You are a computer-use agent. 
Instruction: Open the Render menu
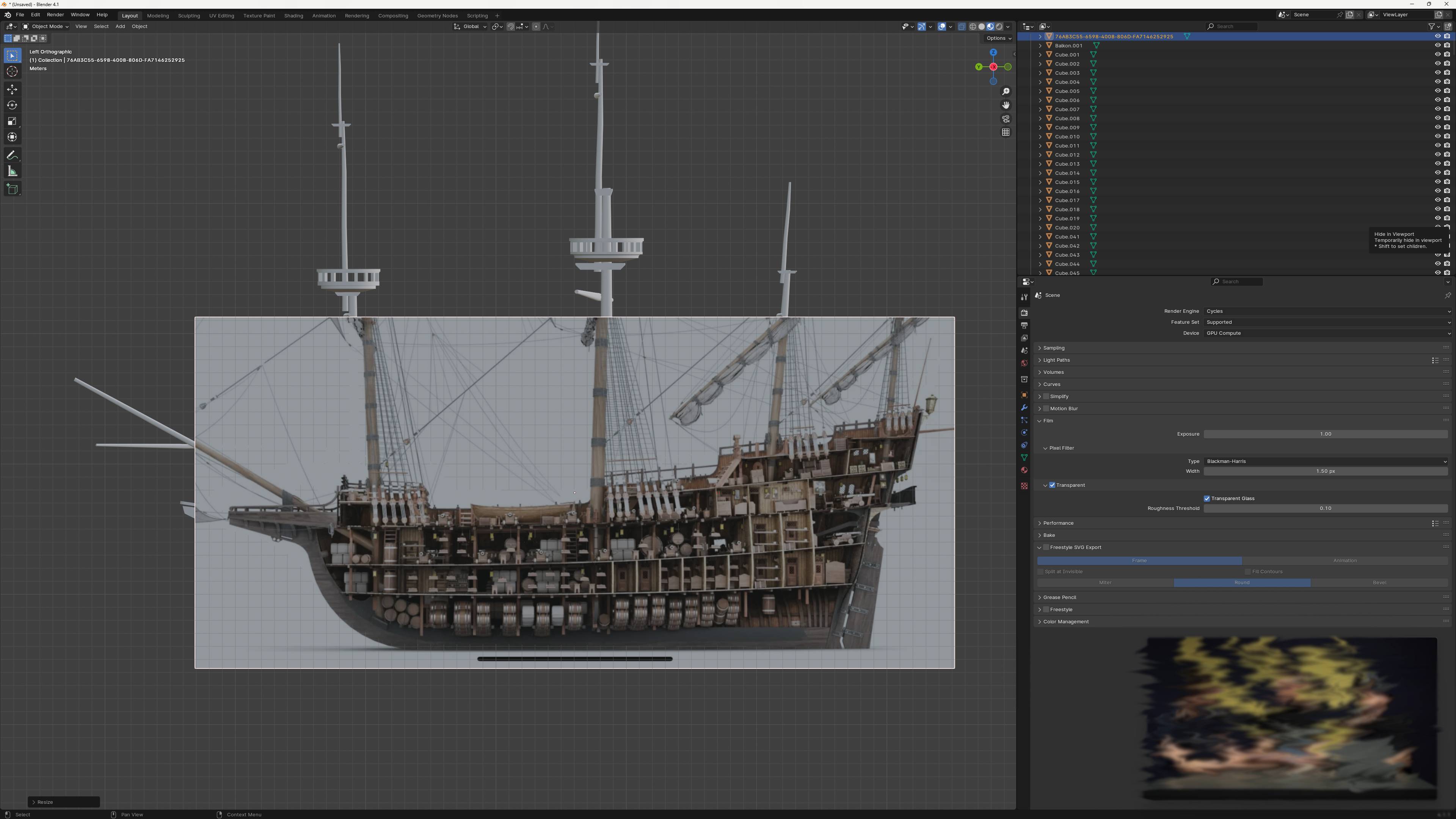click(55, 15)
